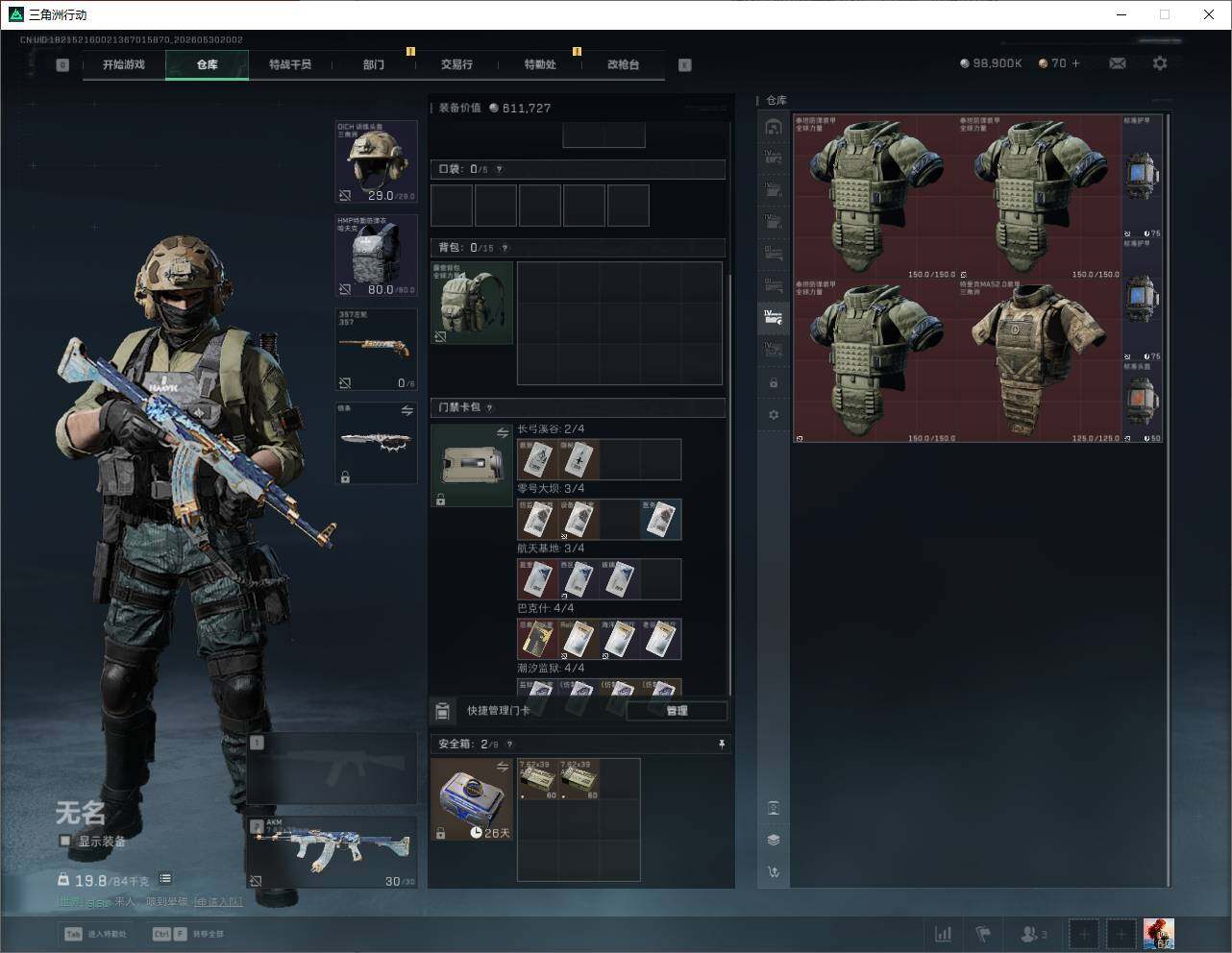
Task: Click the warehouse vertical scrollbar
Action: (1168, 500)
